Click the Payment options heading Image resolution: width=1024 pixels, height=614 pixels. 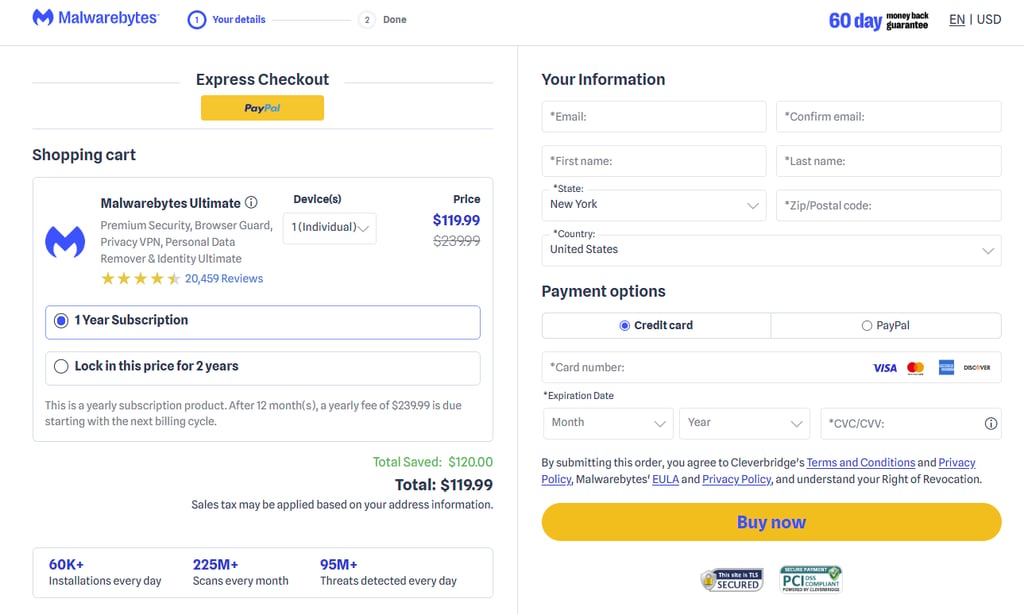(603, 291)
